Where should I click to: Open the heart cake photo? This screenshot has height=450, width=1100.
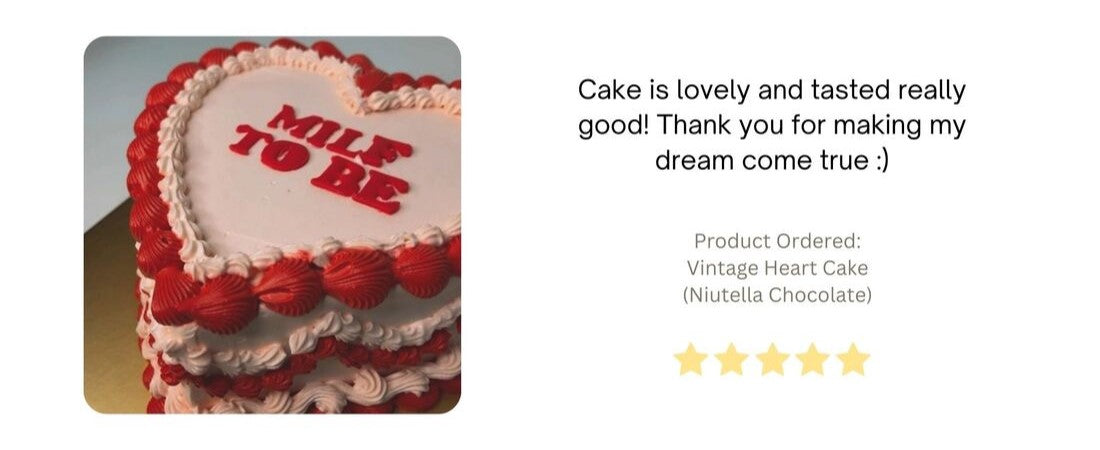(x=272, y=225)
